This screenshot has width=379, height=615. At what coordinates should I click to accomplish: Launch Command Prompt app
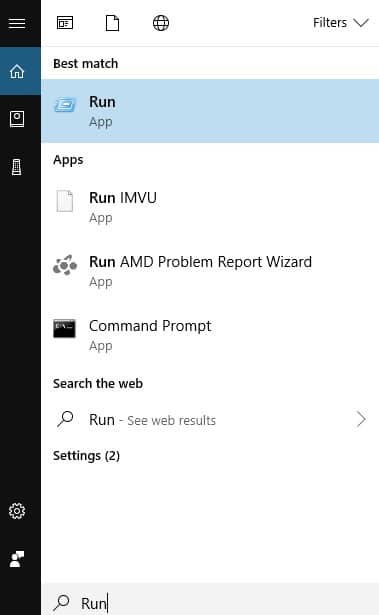pos(210,335)
